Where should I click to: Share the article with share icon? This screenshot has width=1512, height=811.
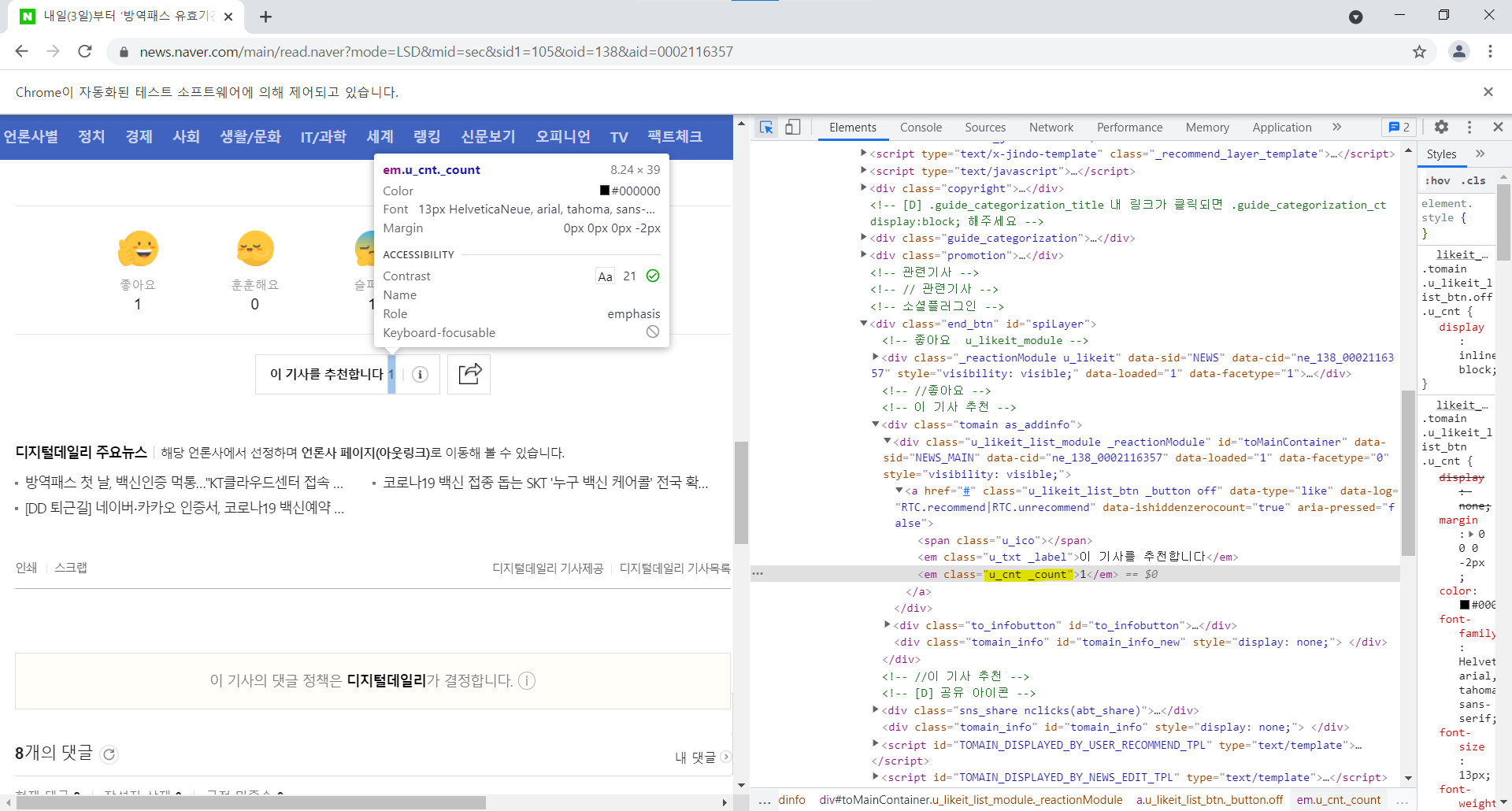(469, 374)
